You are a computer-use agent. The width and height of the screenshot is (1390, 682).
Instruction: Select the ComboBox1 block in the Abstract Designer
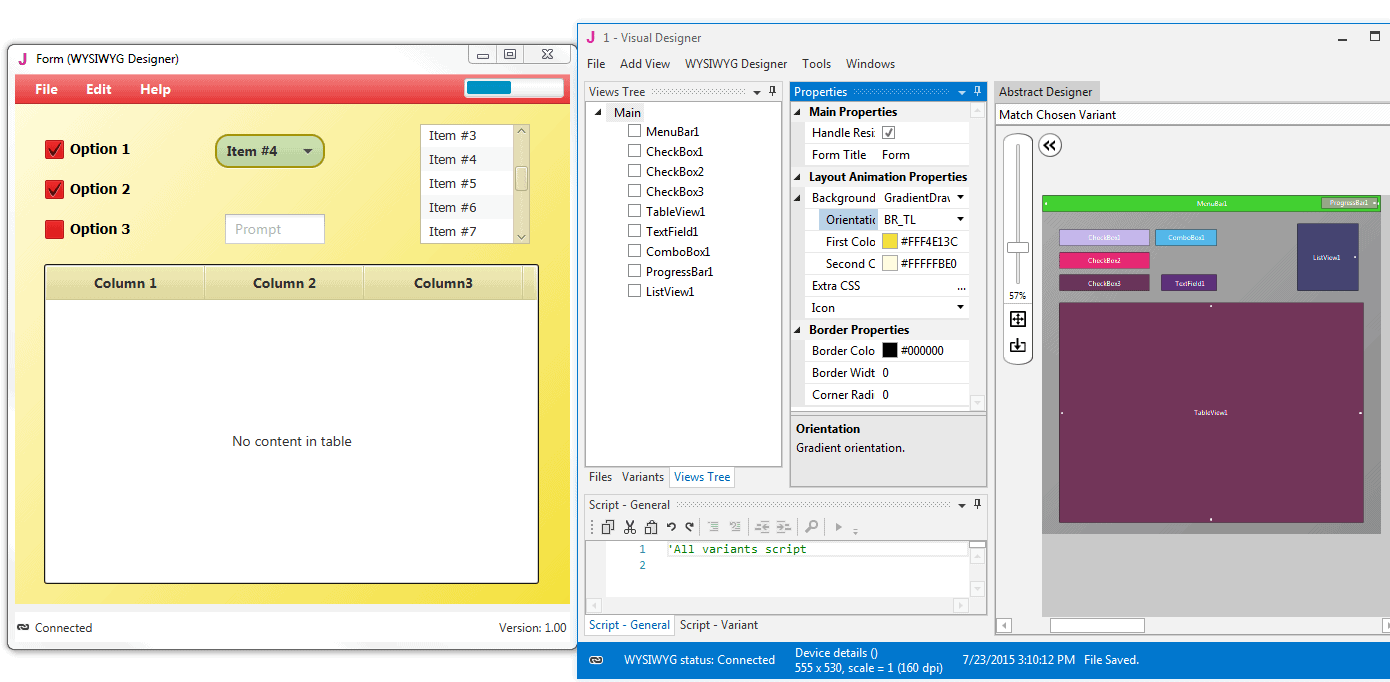click(1186, 237)
